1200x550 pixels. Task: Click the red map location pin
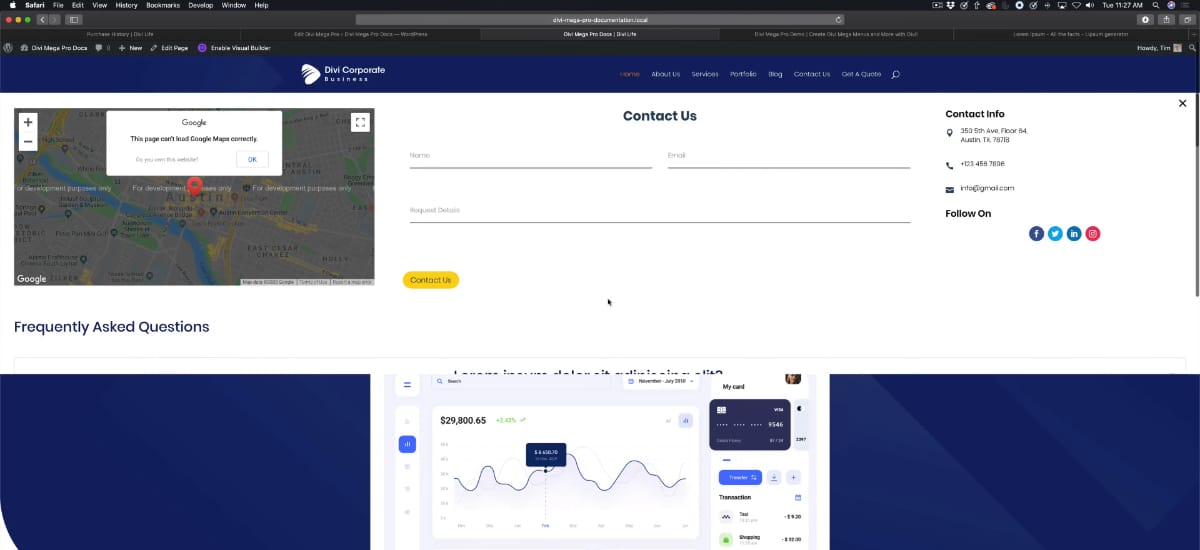click(195, 185)
